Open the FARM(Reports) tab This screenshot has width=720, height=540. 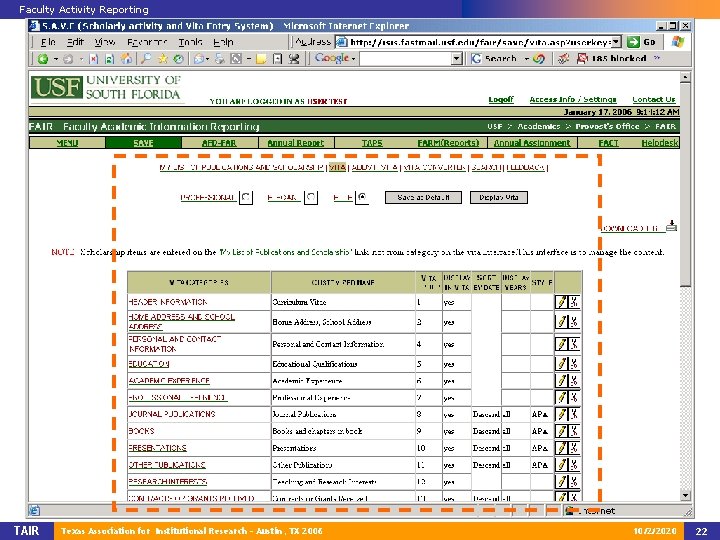pyautogui.click(x=448, y=143)
